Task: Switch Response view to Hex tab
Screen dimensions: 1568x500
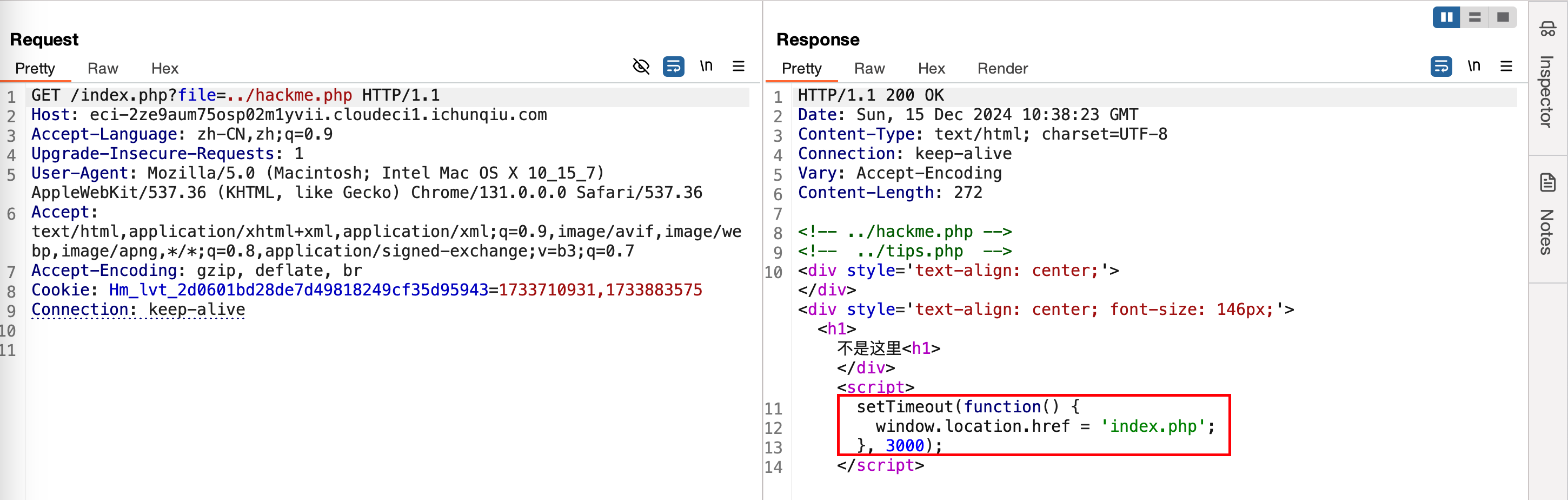Action: click(931, 69)
